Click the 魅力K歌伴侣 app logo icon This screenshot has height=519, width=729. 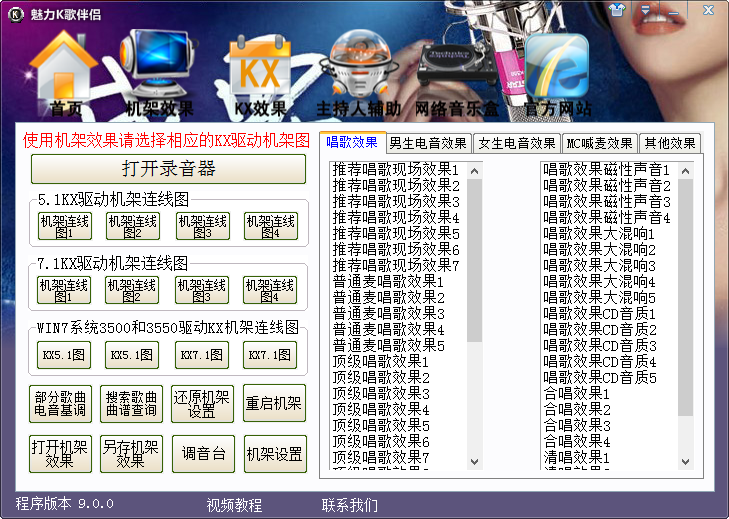click(16, 14)
